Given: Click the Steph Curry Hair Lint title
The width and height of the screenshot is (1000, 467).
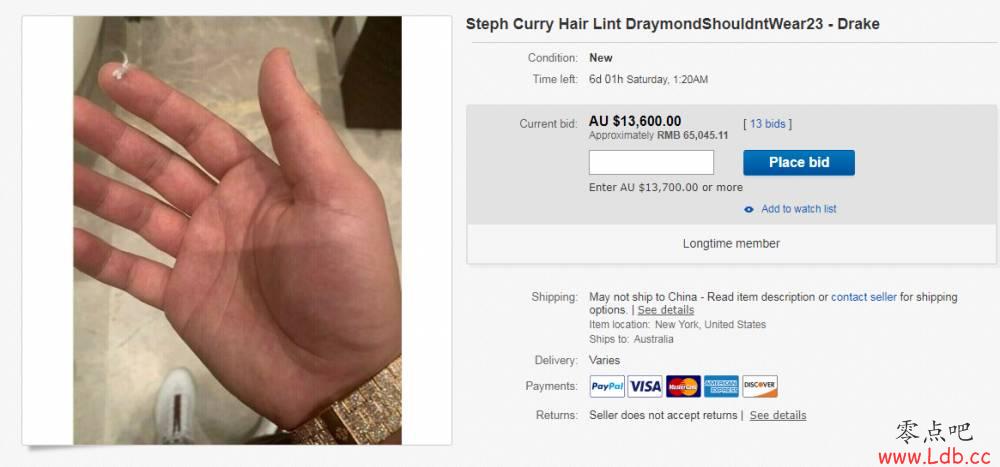Looking at the screenshot, I should point(673,24).
